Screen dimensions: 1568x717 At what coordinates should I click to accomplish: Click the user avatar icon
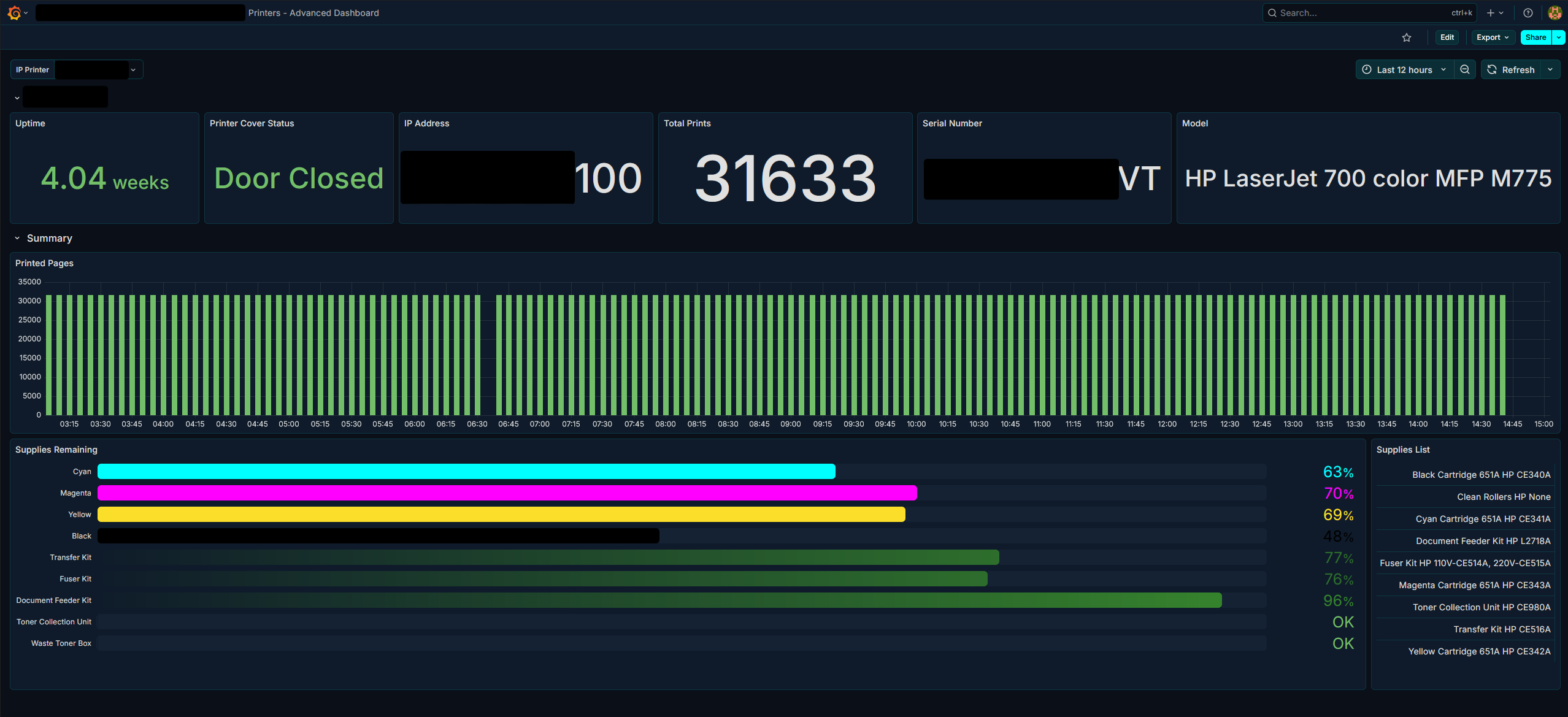click(1555, 13)
